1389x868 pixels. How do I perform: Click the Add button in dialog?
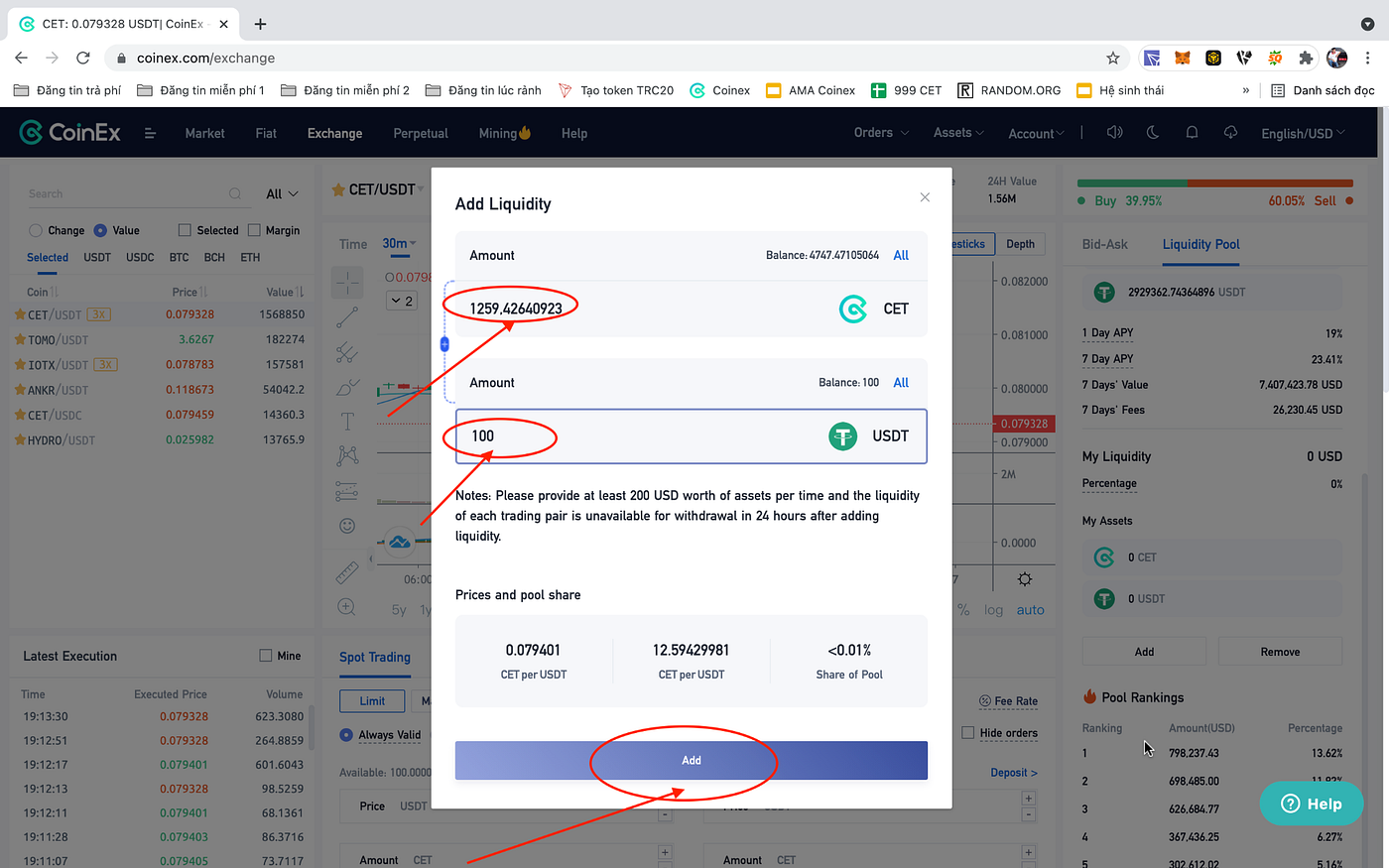[692, 760]
